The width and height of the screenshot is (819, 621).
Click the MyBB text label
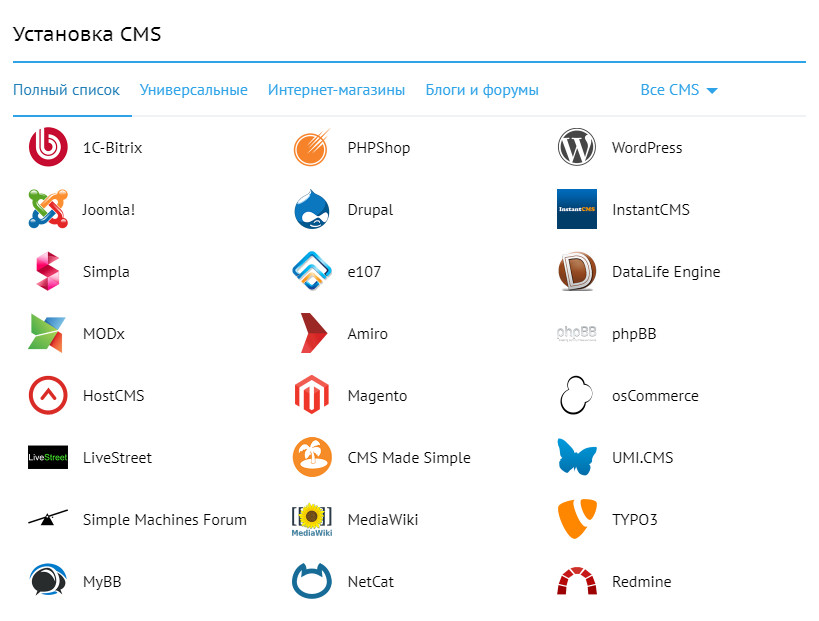point(102,582)
